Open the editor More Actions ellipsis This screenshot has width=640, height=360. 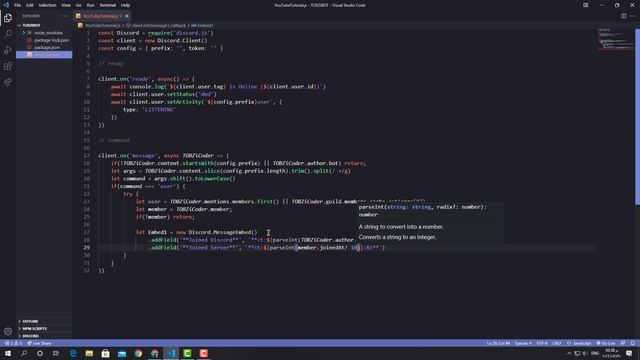(x=632, y=16)
